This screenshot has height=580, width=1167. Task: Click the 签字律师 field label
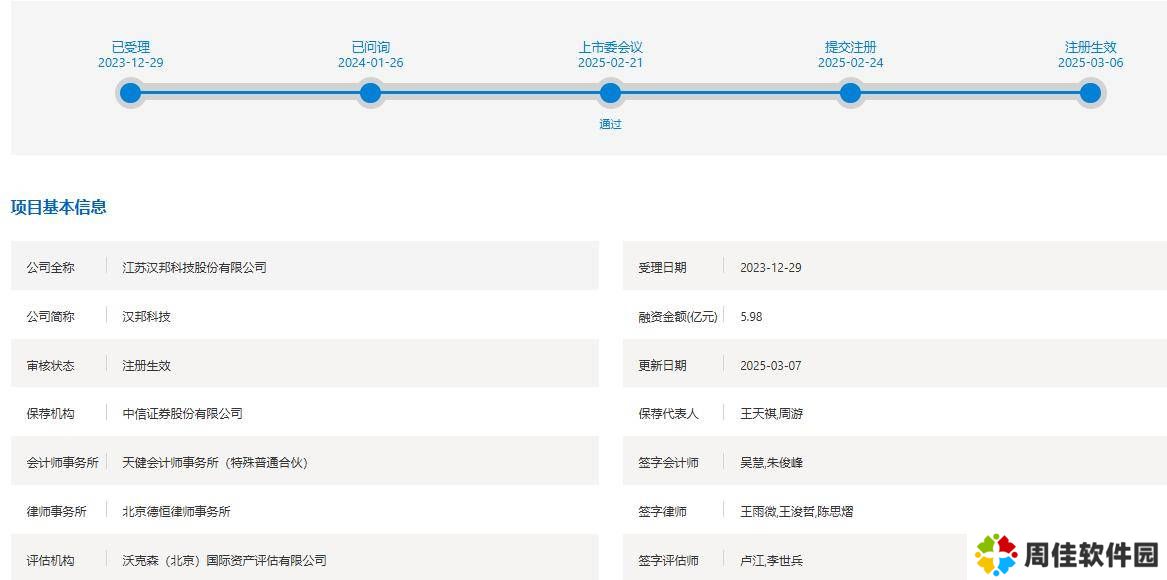(x=662, y=512)
